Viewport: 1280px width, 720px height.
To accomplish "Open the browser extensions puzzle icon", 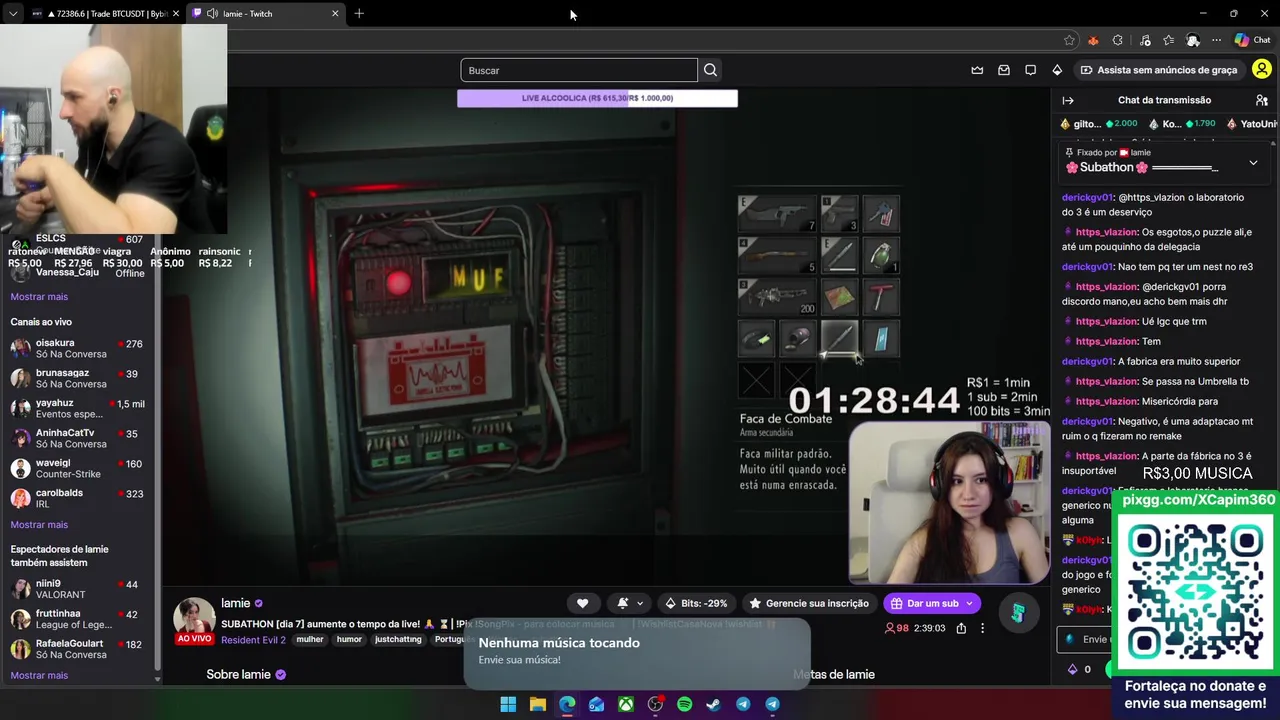I will [1118, 40].
